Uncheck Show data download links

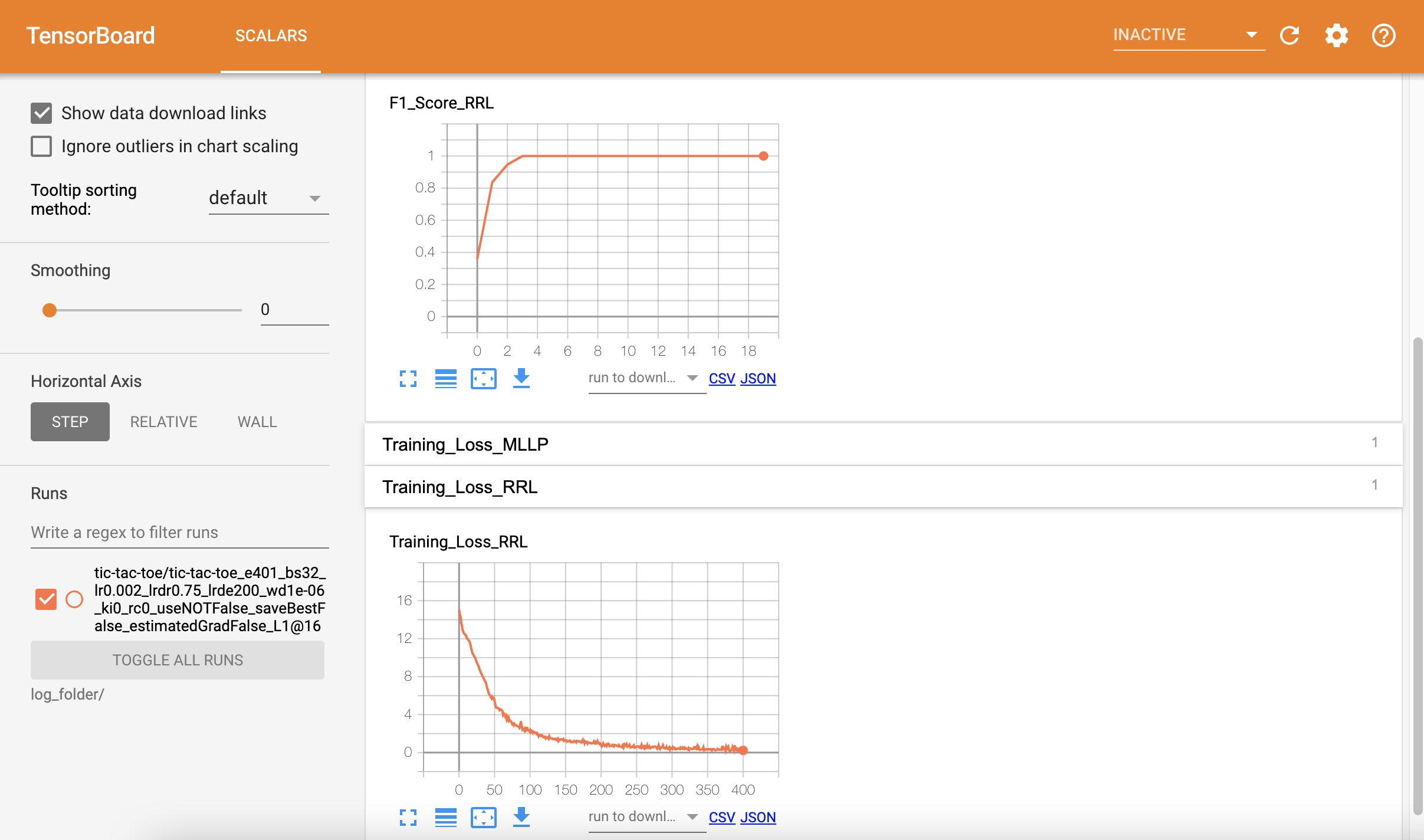pyautogui.click(x=41, y=113)
